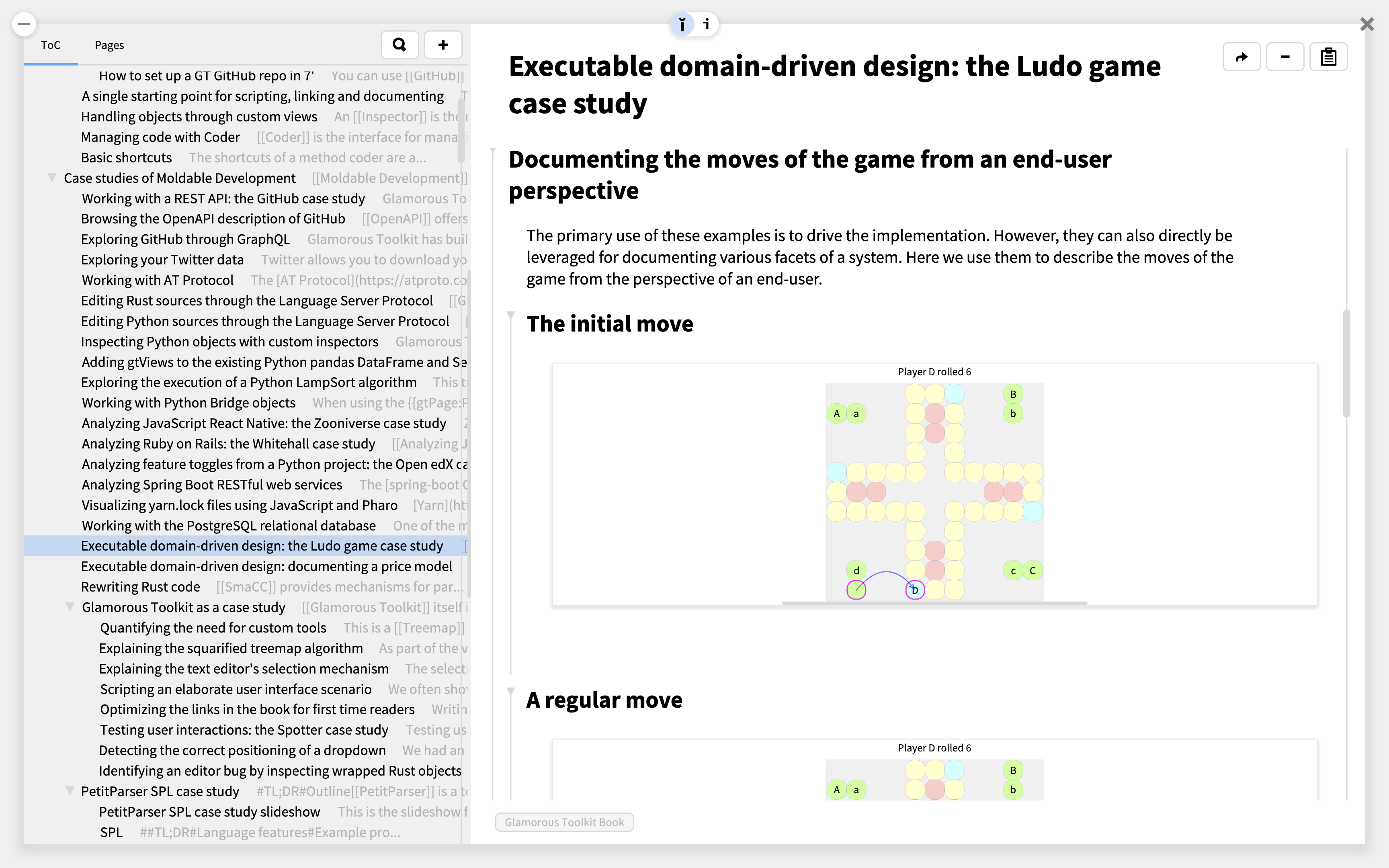Open 'Quantifying the need for custom tools'
This screenshot has height=868, width=1389.
click(213, 627)
